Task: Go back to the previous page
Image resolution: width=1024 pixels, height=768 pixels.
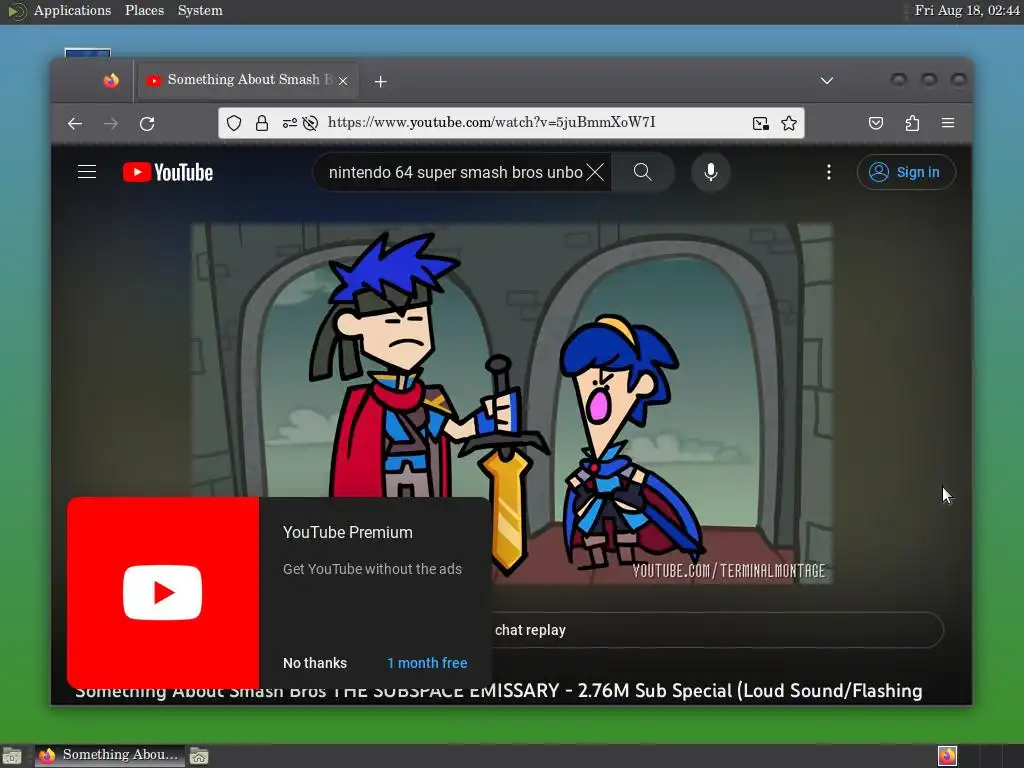Action: (x=75, y=123)
